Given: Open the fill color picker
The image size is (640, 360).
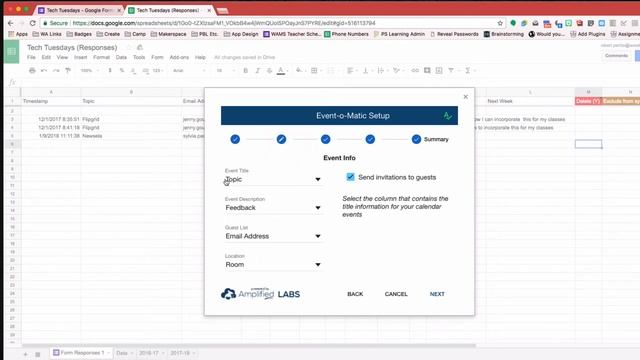Looking at the screenshot, I should tap(299, 71).
